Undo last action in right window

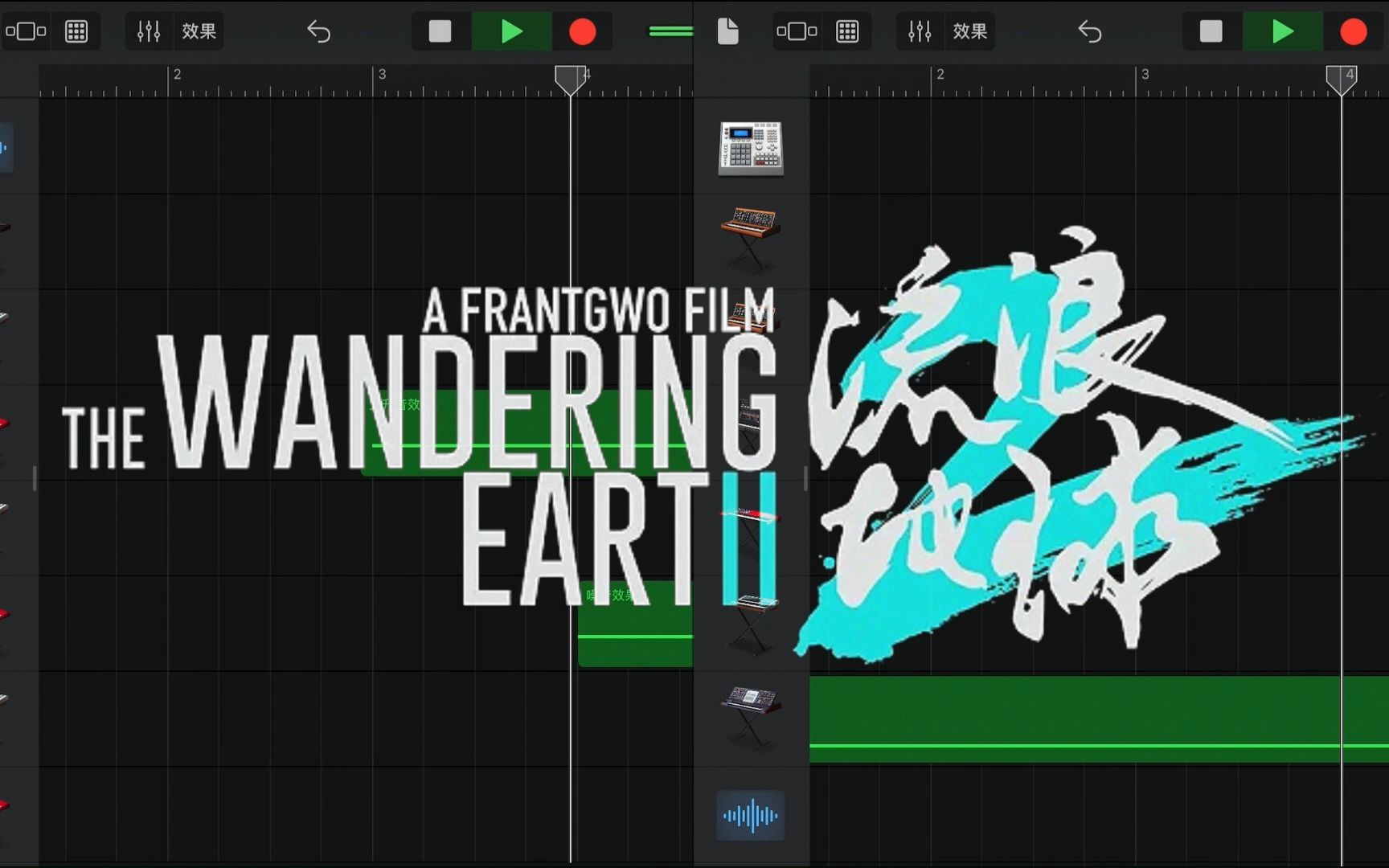[1090, 31]
